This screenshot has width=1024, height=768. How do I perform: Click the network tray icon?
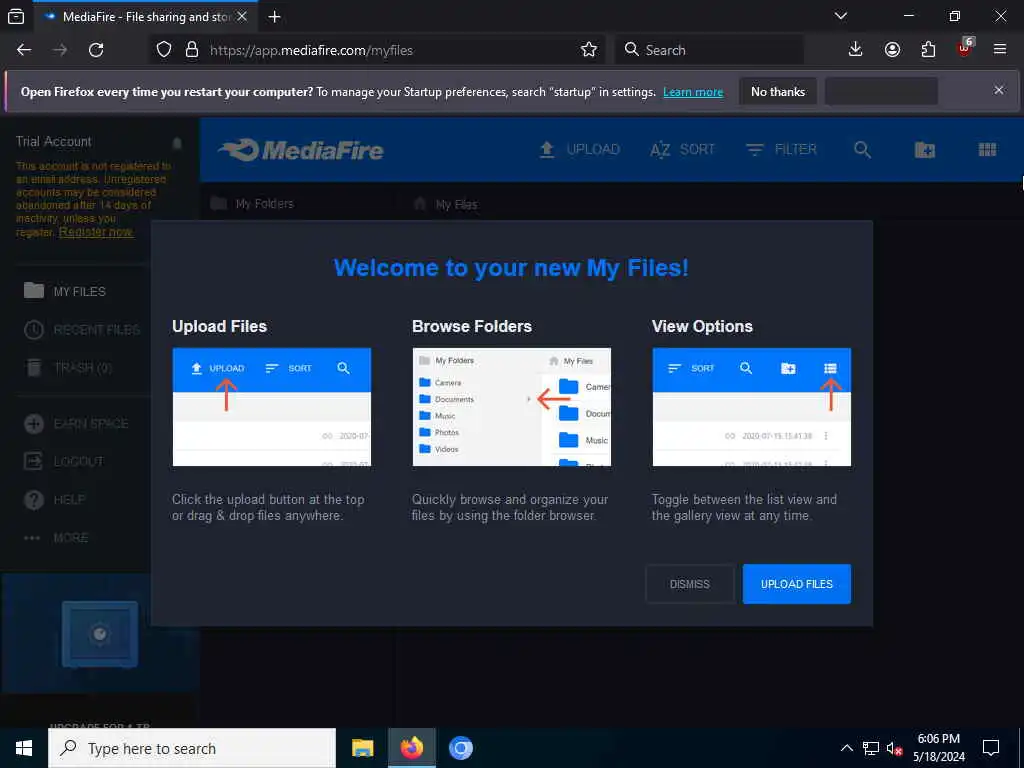point(871,748)
